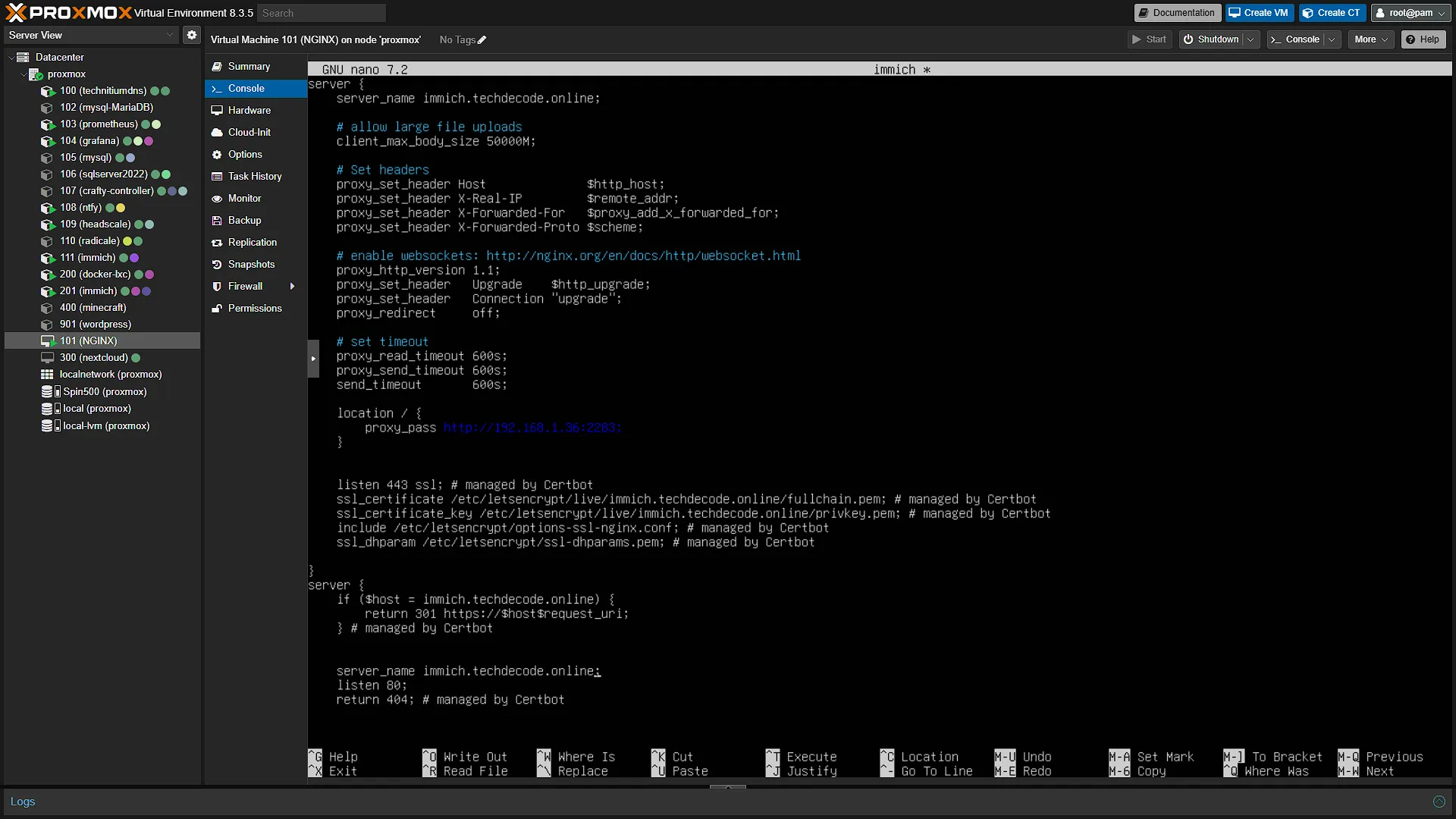Viewport: 1456px width, 819px height.
Task: Click the Hardware monitor icon
Action: (x=217, y=111)
